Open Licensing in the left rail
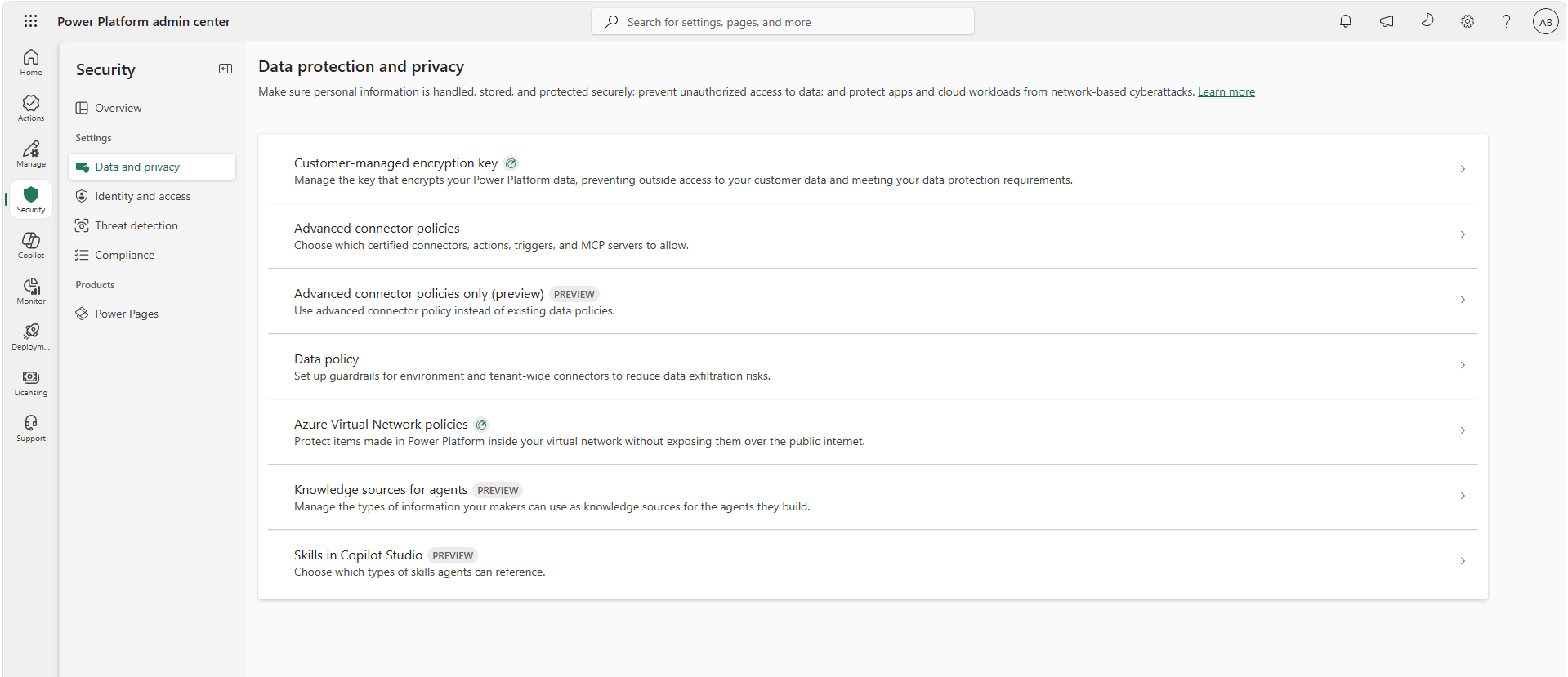This screenshot has height=677, width=1568. tap(31, 382)
